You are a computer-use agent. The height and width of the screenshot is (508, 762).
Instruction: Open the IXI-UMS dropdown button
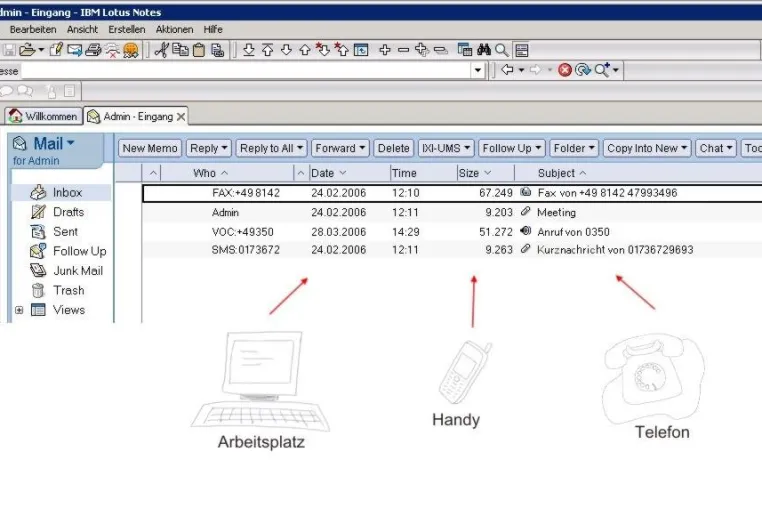(x=446, y=148)
